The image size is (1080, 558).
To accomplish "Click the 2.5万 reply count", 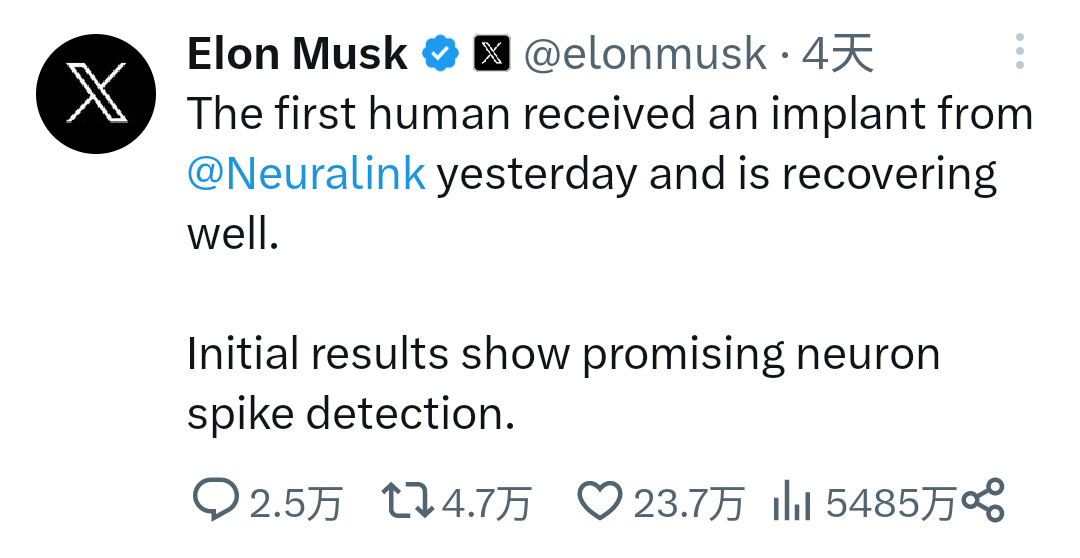I will tap(295, 503).
